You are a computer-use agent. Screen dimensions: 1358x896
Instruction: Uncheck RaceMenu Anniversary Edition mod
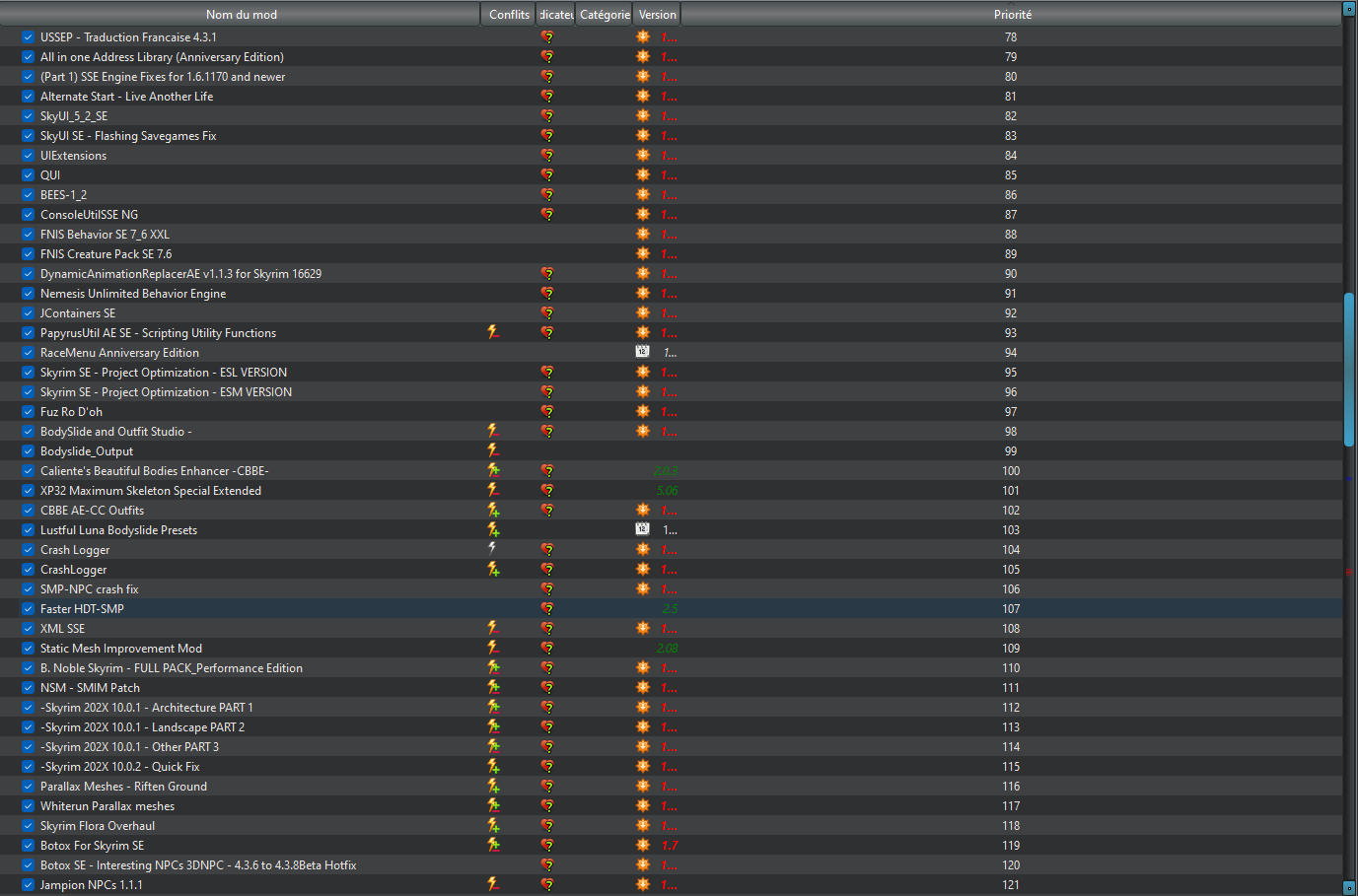29,352
